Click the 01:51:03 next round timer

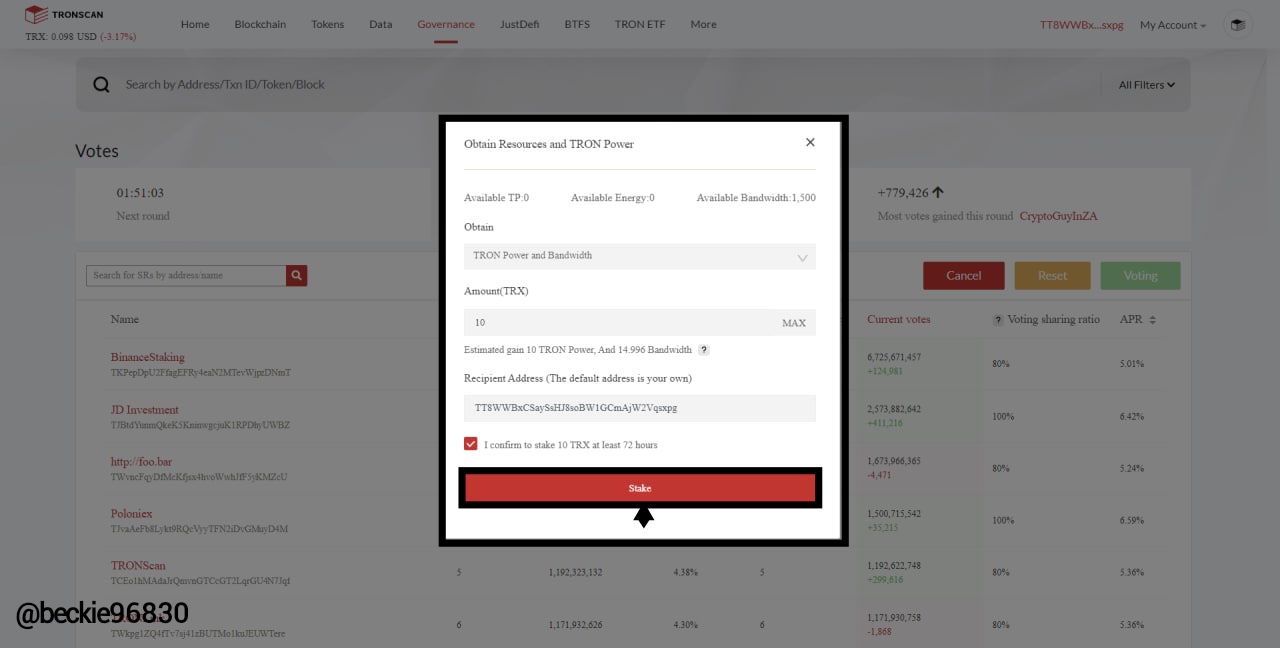(x=140, y=193)
